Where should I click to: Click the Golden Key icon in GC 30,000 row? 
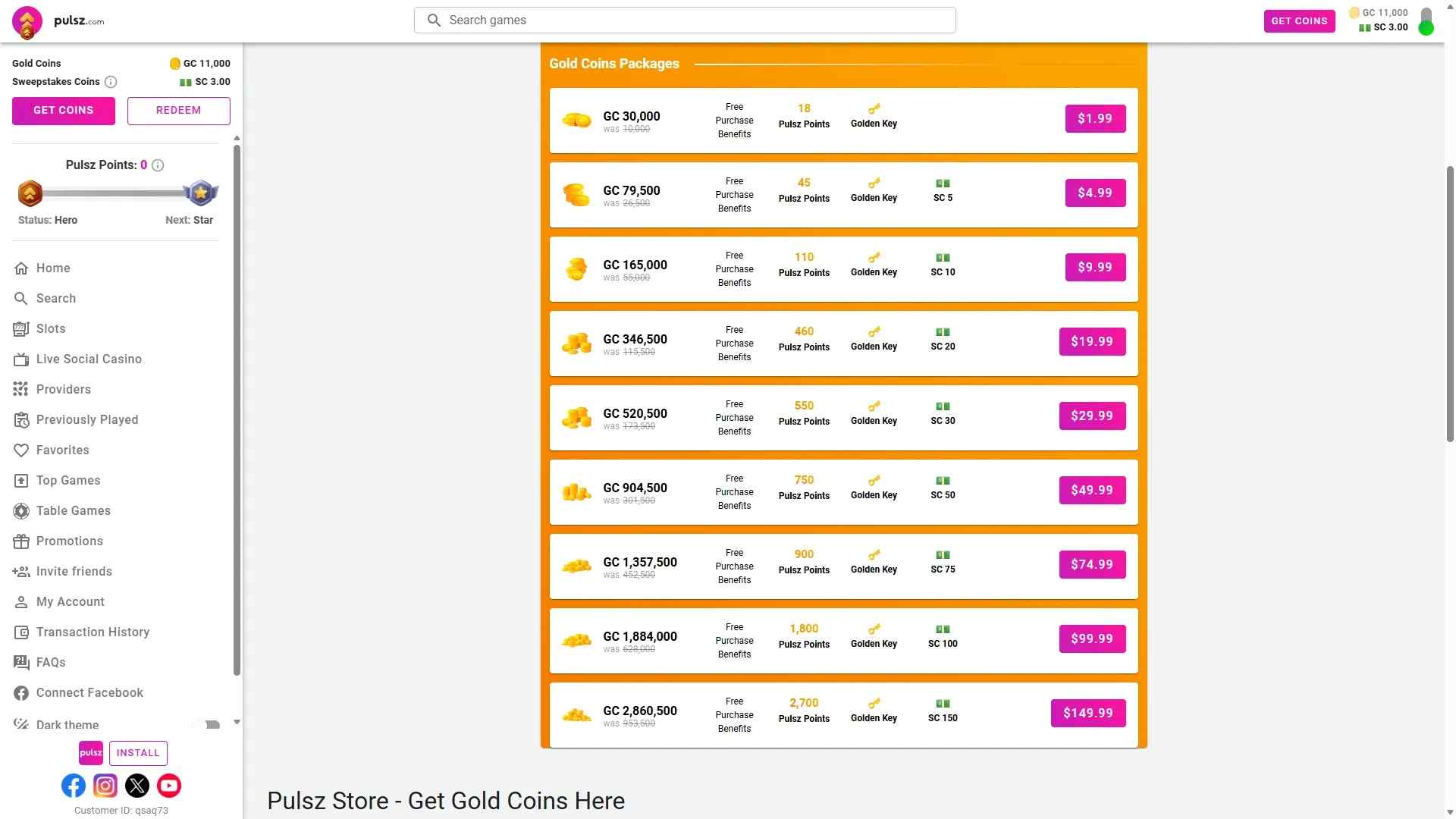[x=874, y=109]
